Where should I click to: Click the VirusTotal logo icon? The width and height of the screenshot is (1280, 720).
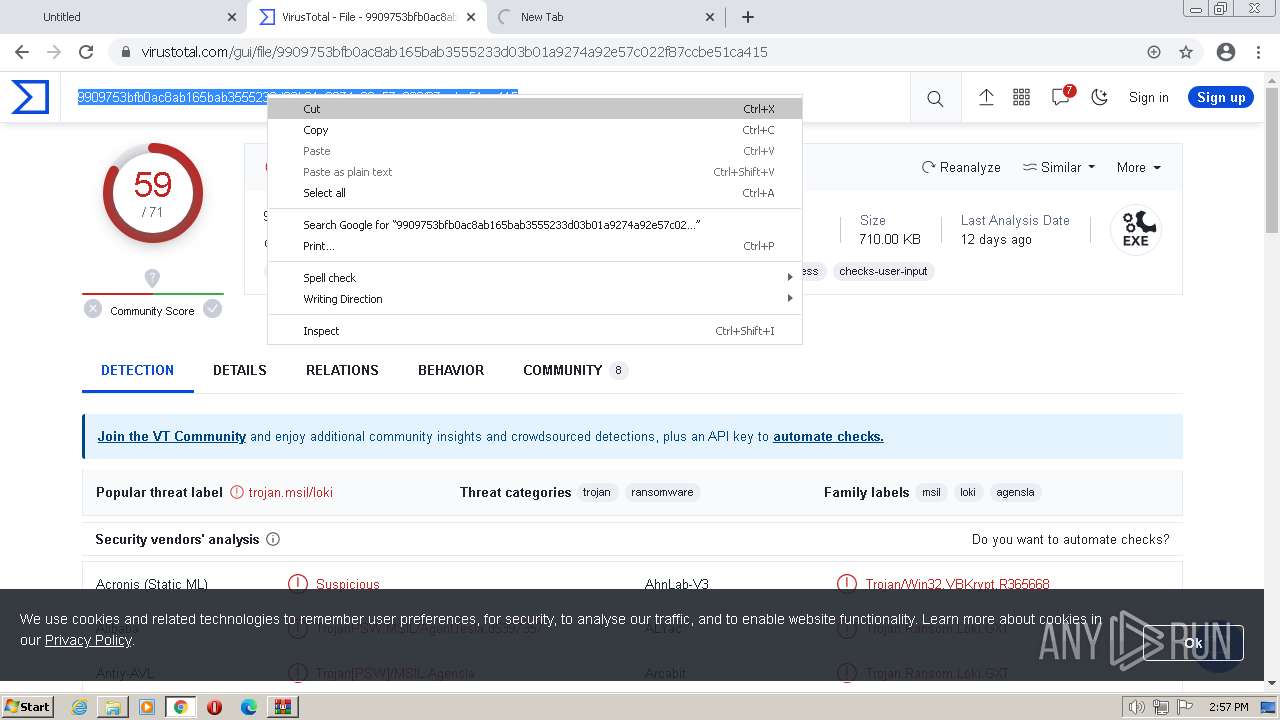pyautogui.click(x=30, y=97)
